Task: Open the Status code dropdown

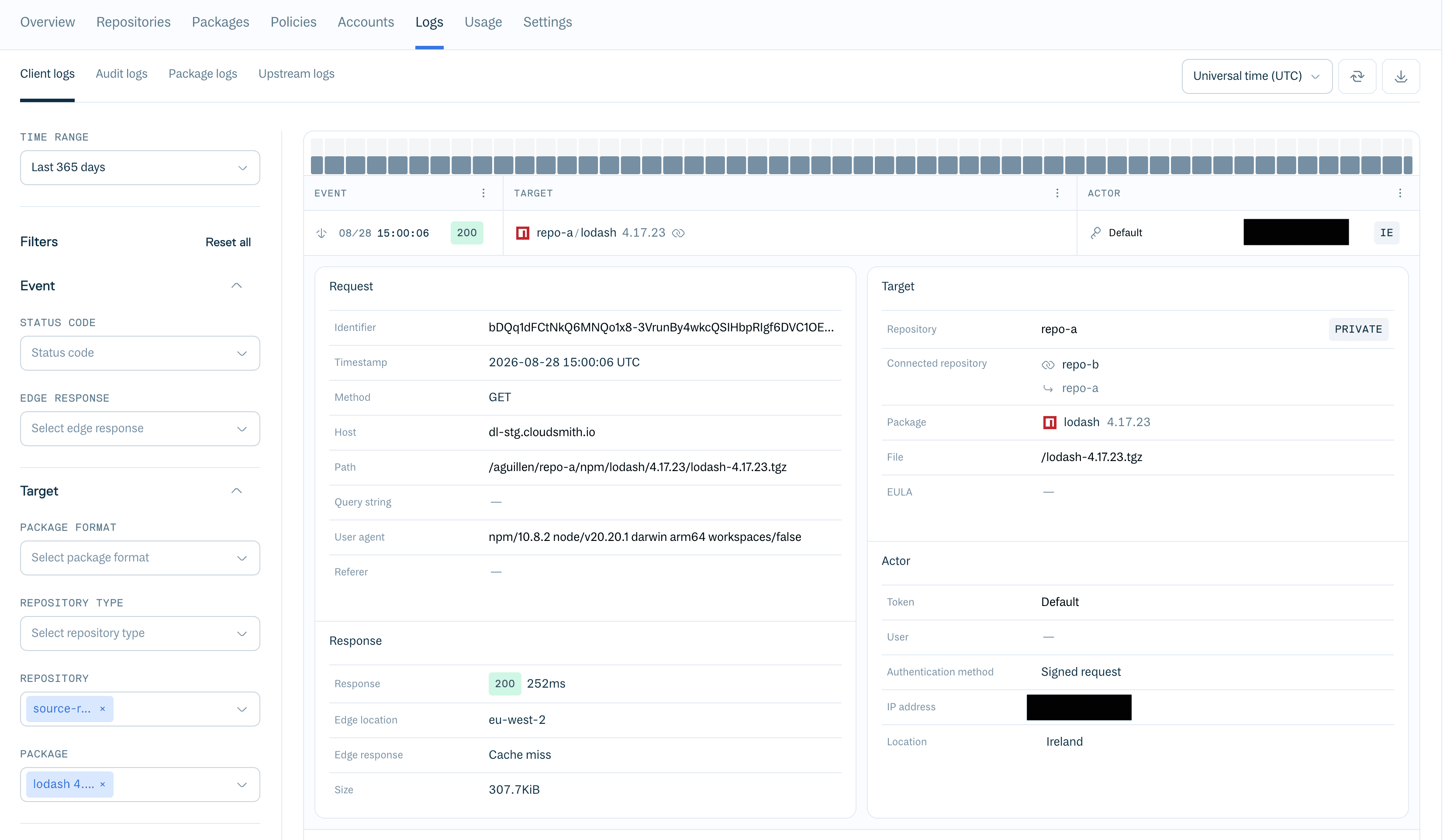Action: [x=140, y=353]
